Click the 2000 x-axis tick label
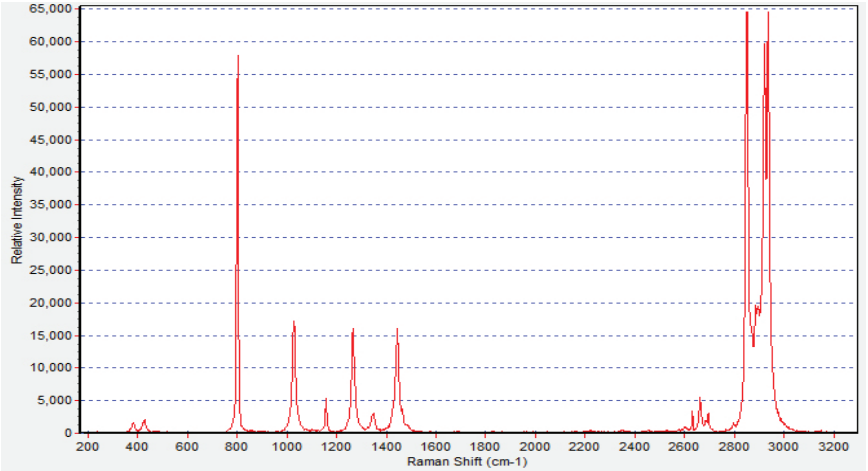This screenshot has height=471, width=868. pyautogui.click(x=535, y=447)
